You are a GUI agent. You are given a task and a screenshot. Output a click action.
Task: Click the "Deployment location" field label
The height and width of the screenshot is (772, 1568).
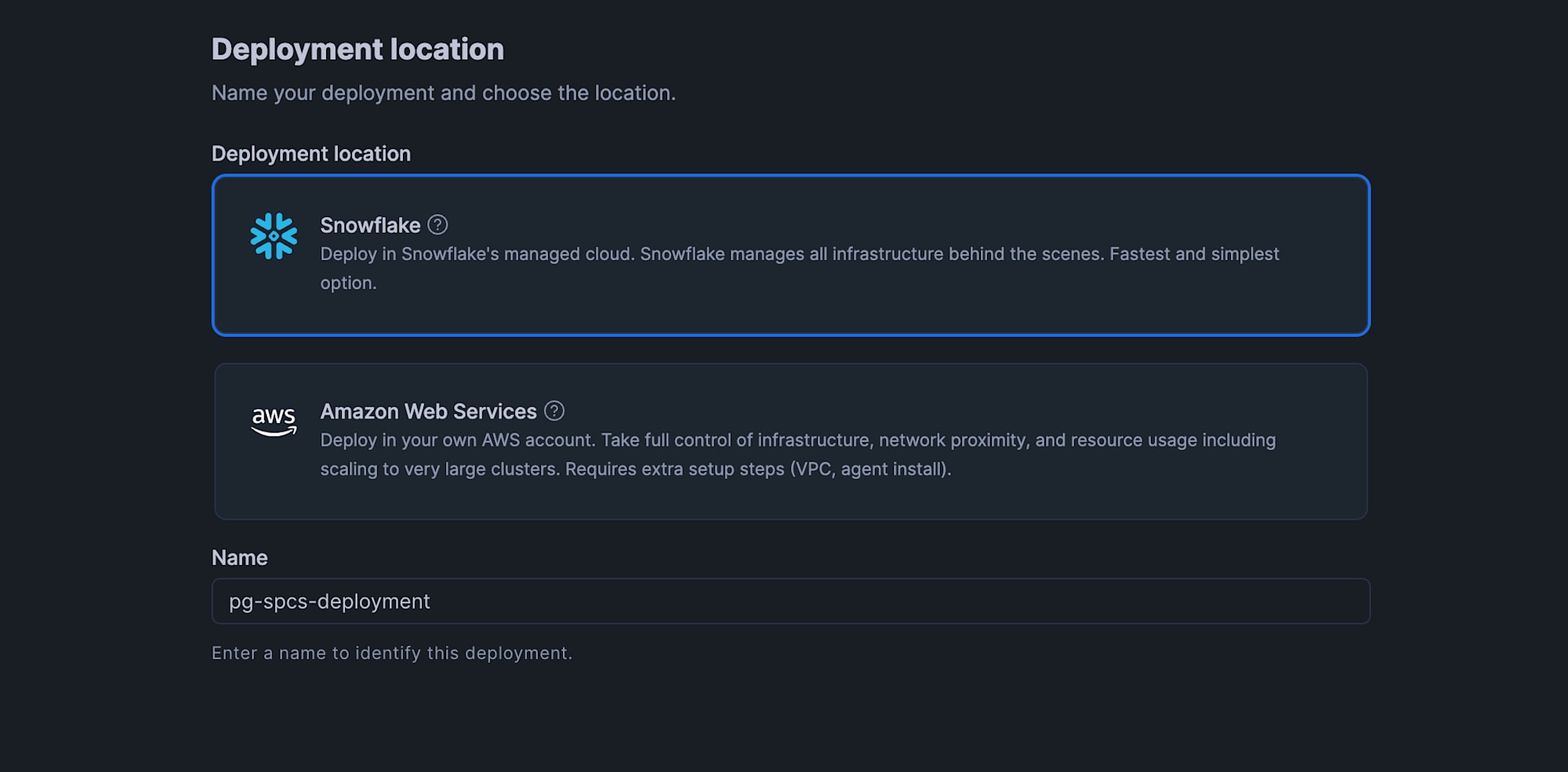click(311, 154)
